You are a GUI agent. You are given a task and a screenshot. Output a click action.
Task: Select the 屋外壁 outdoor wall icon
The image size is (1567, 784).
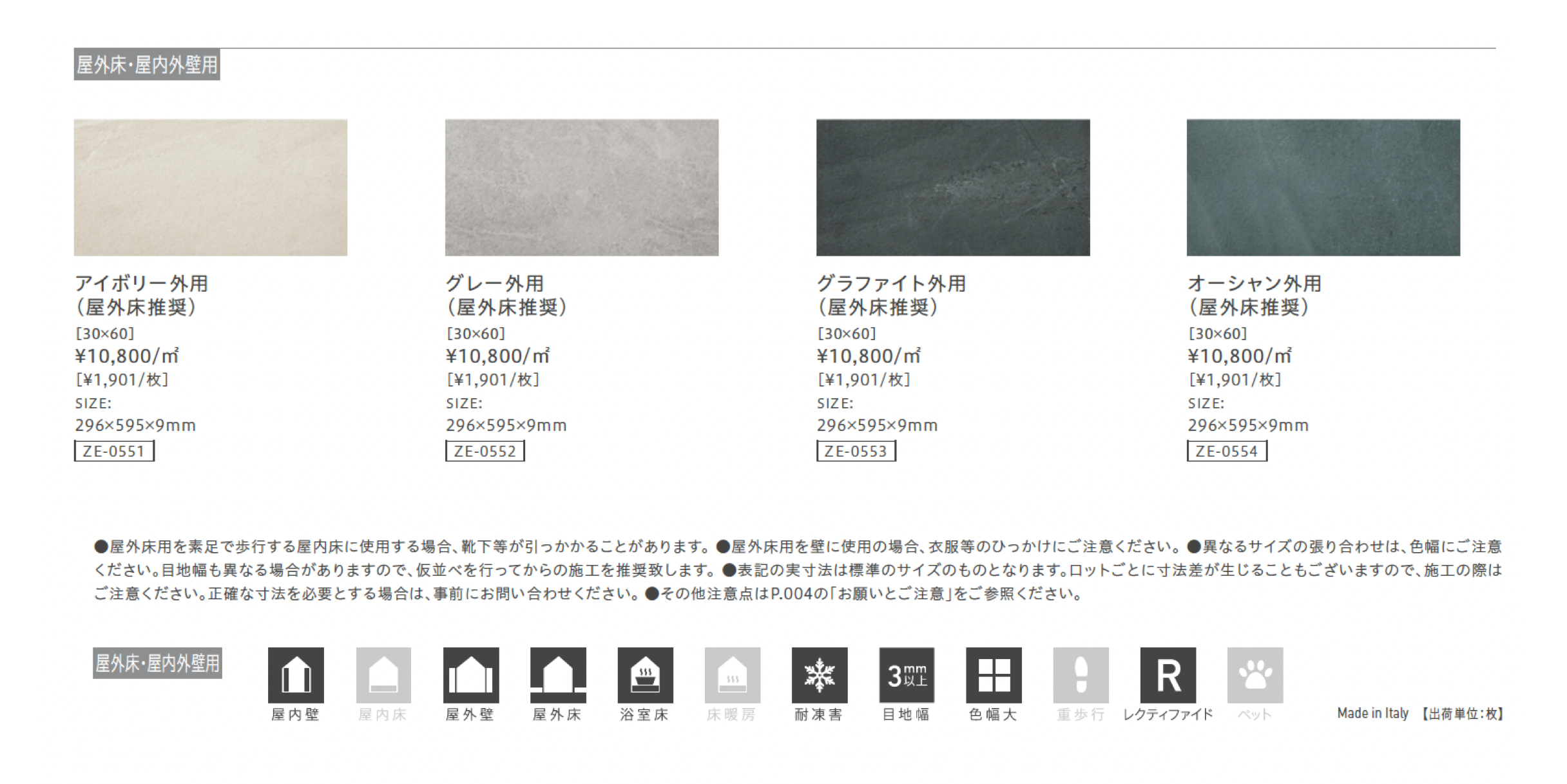(x=470, y=674)
